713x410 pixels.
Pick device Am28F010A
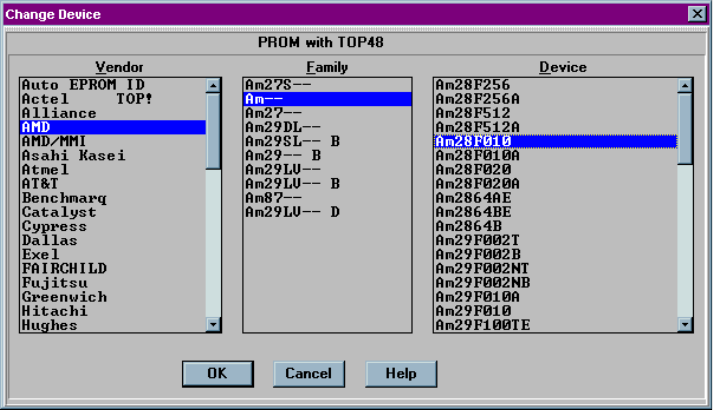[x=556, y=155]
